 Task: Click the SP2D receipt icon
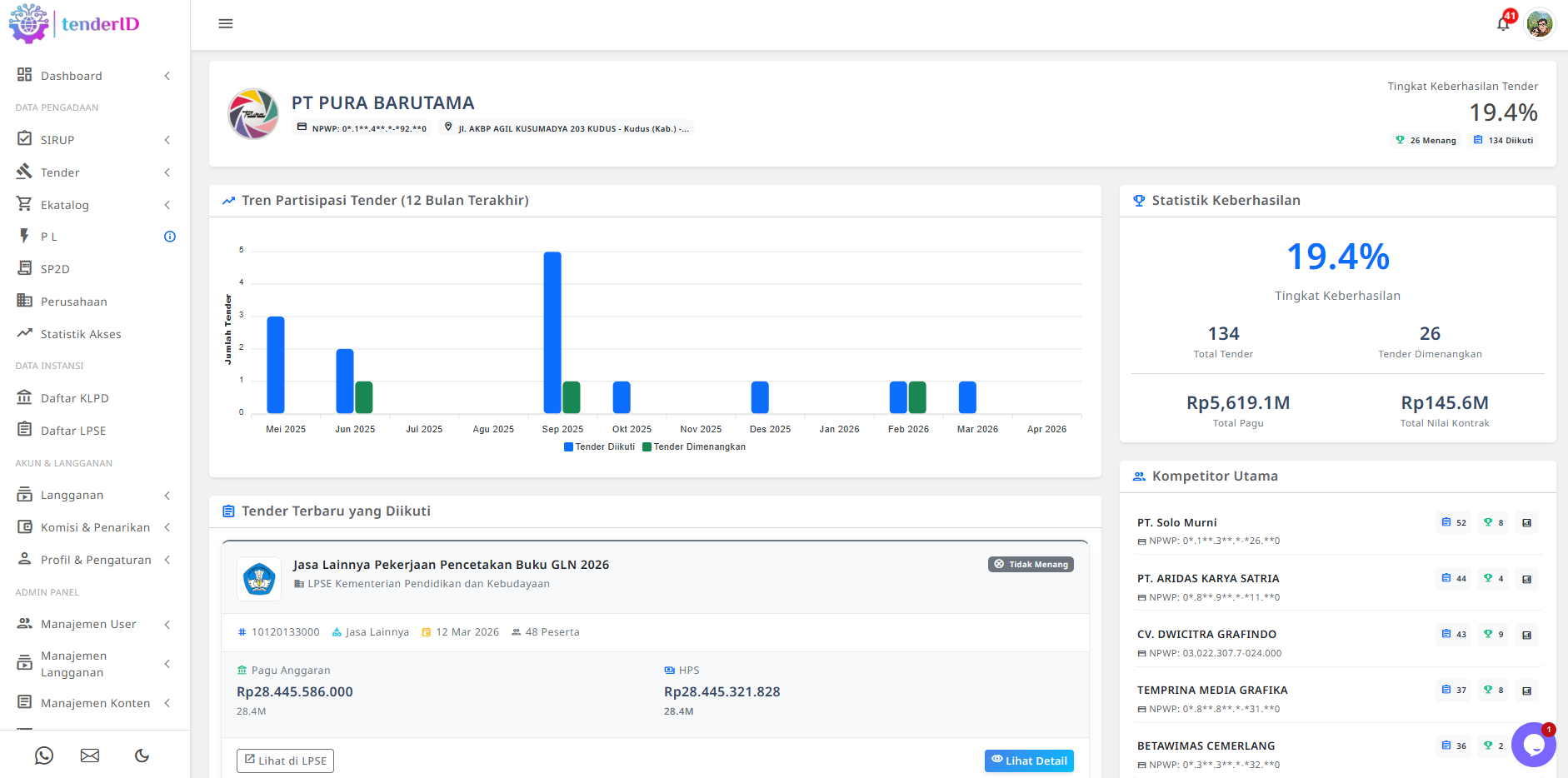tap(25, 268)
